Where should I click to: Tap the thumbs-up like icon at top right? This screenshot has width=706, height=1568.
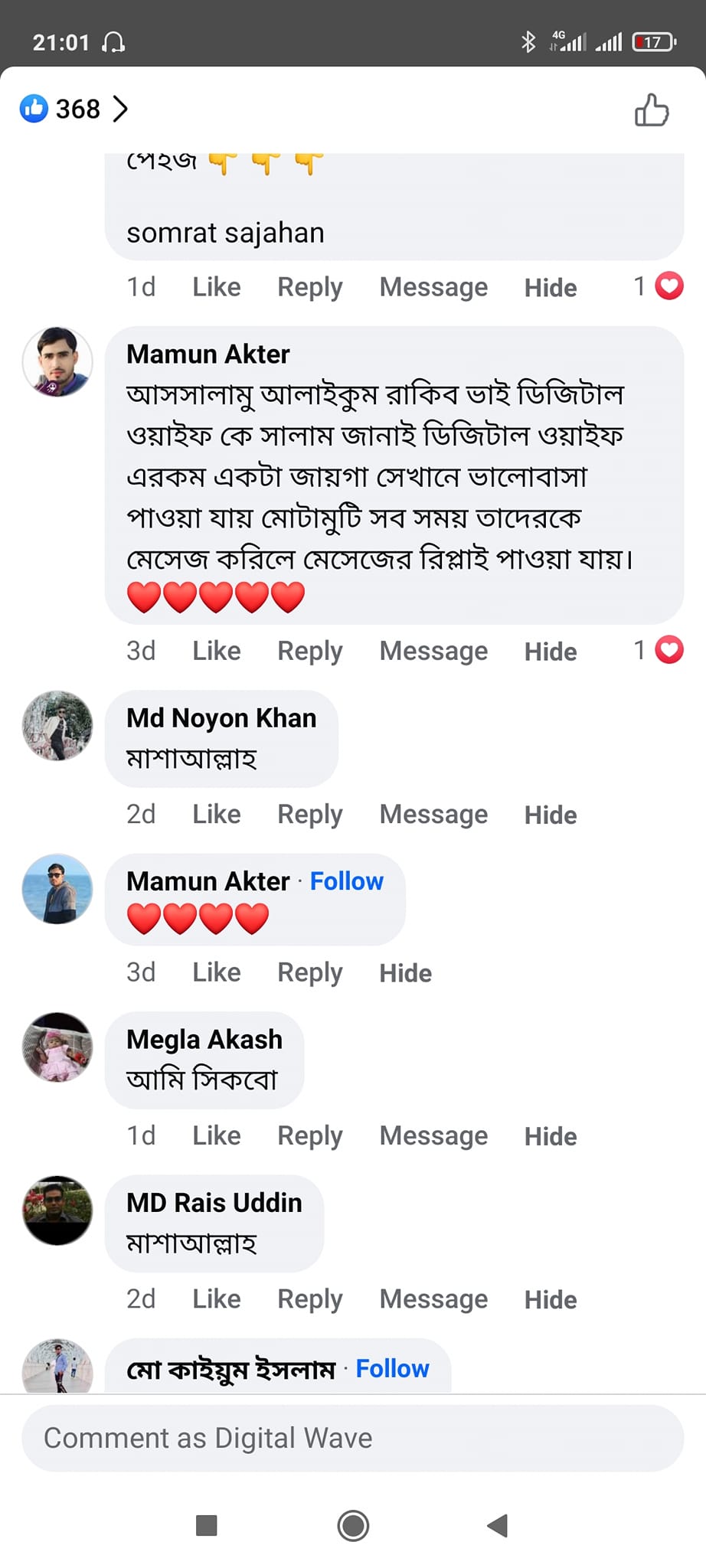point(652,109)
